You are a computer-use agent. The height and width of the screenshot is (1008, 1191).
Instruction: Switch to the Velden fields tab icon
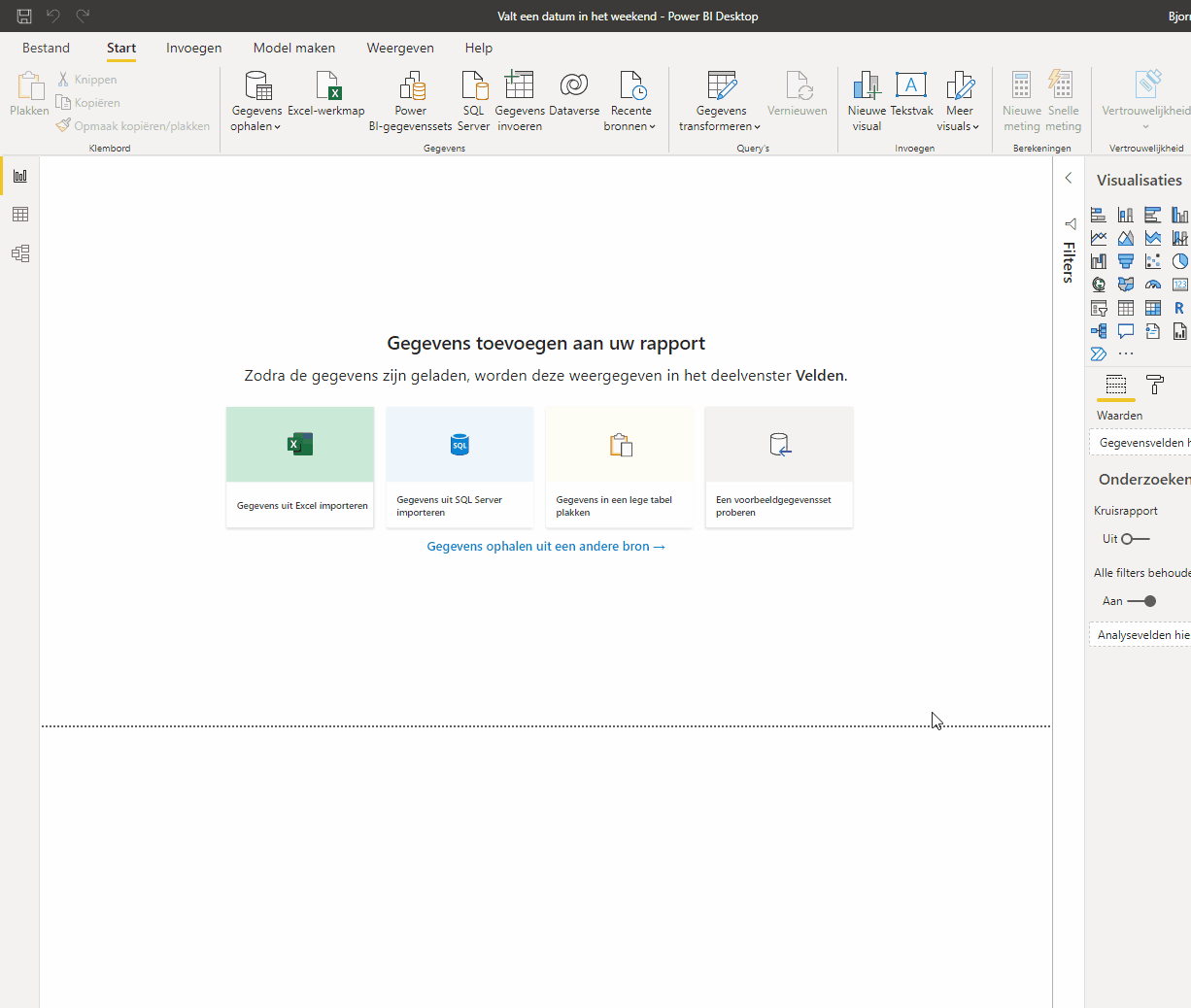point(1116,385)
